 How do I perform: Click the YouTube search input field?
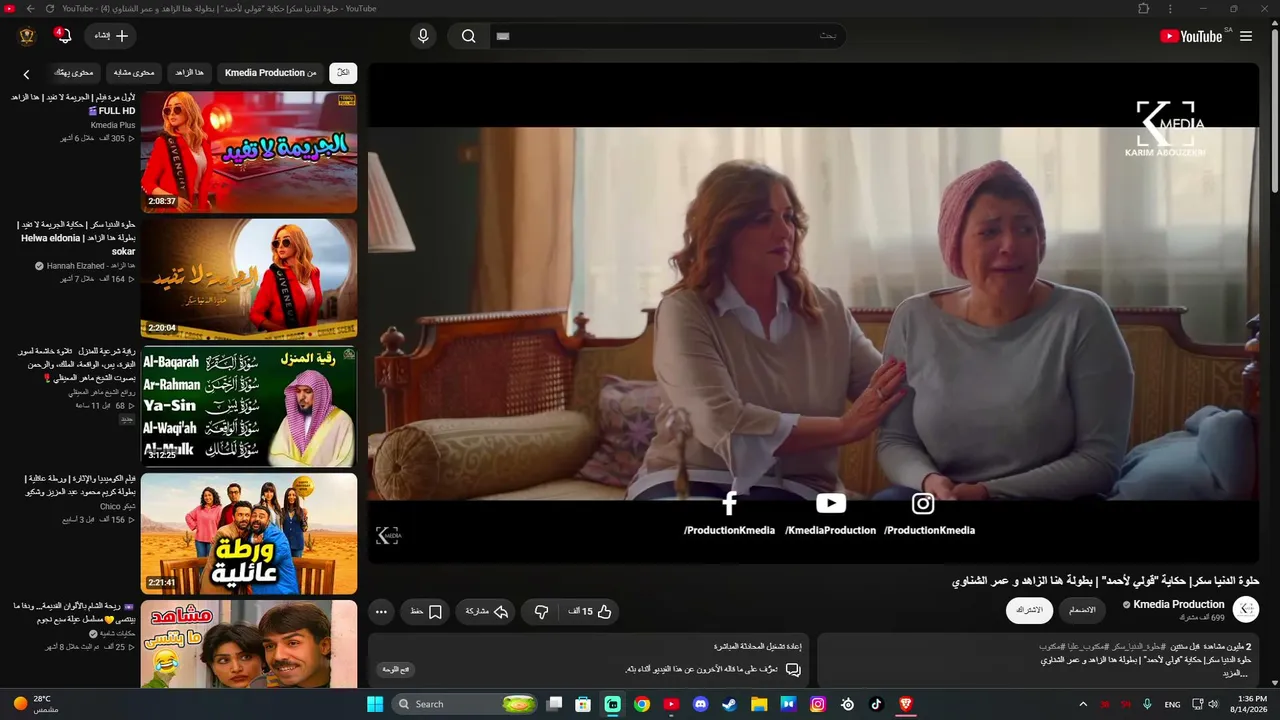[668, 36]
